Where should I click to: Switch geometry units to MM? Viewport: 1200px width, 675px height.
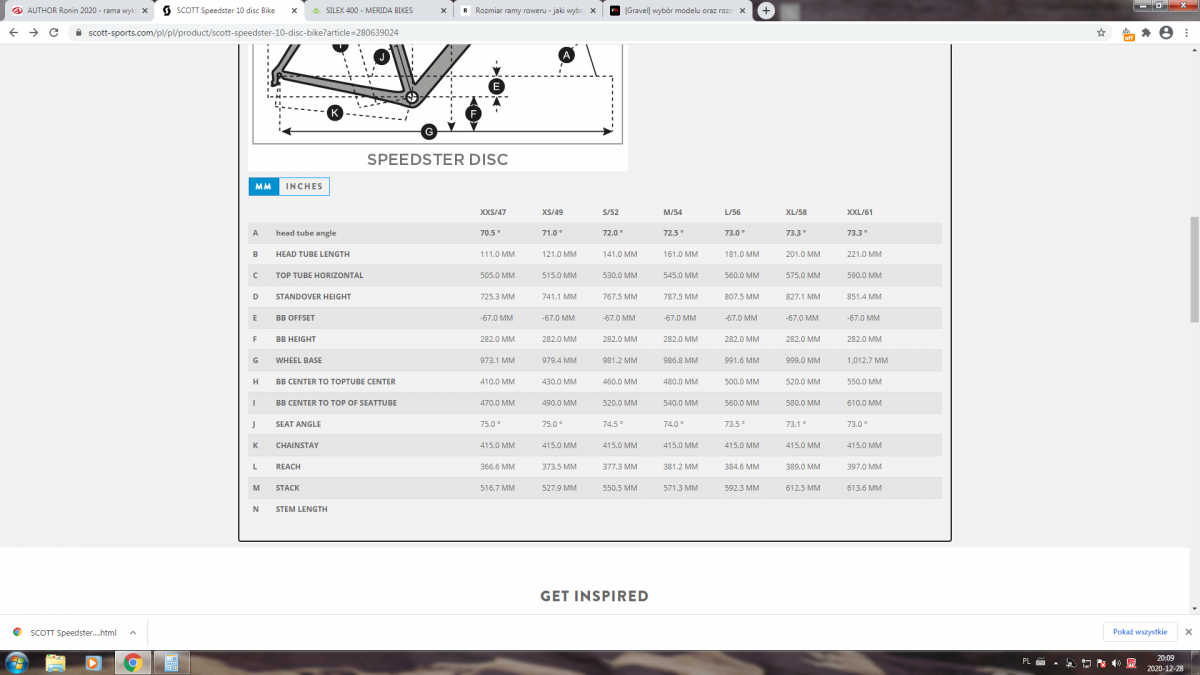(x=263, y=186)
